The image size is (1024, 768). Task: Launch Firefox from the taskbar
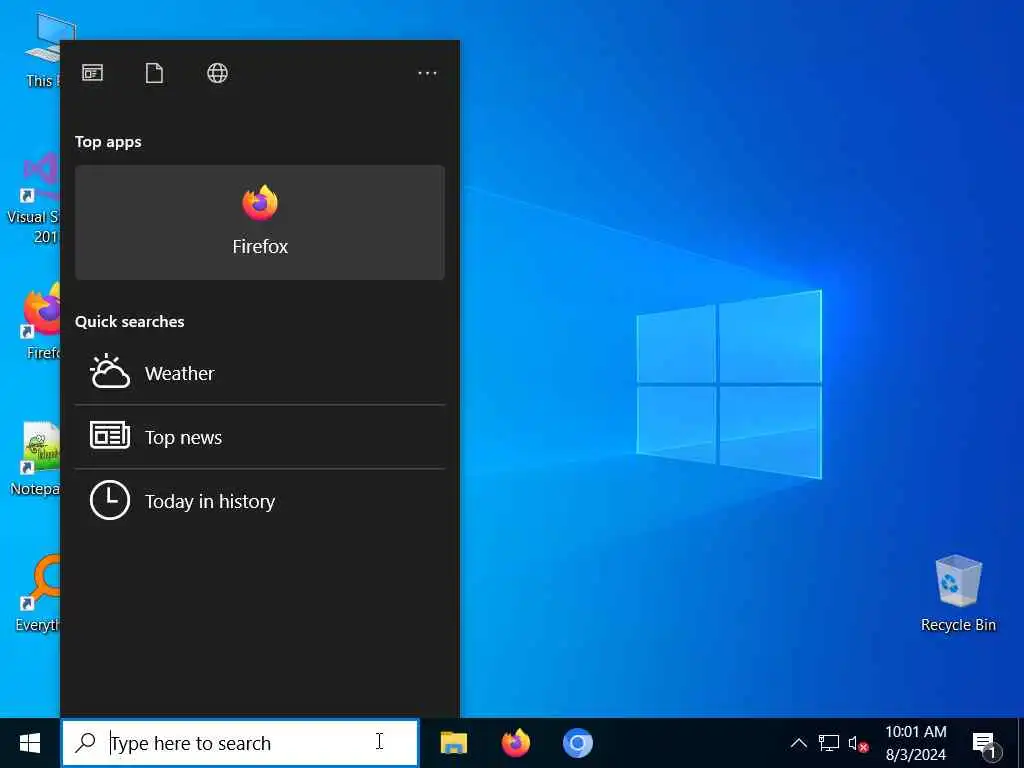click(x=515, y=743)
